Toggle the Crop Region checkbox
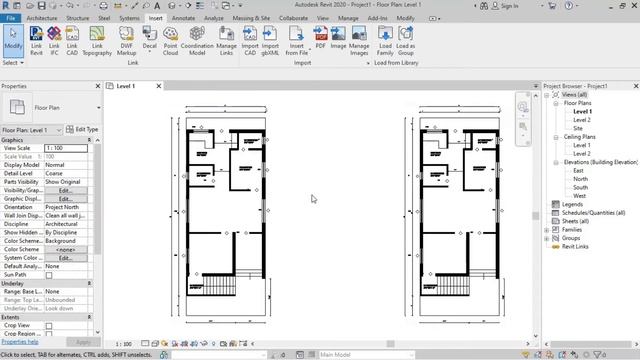Image resolution: width=640 pixels, height=360 pixels. [49, 334]
